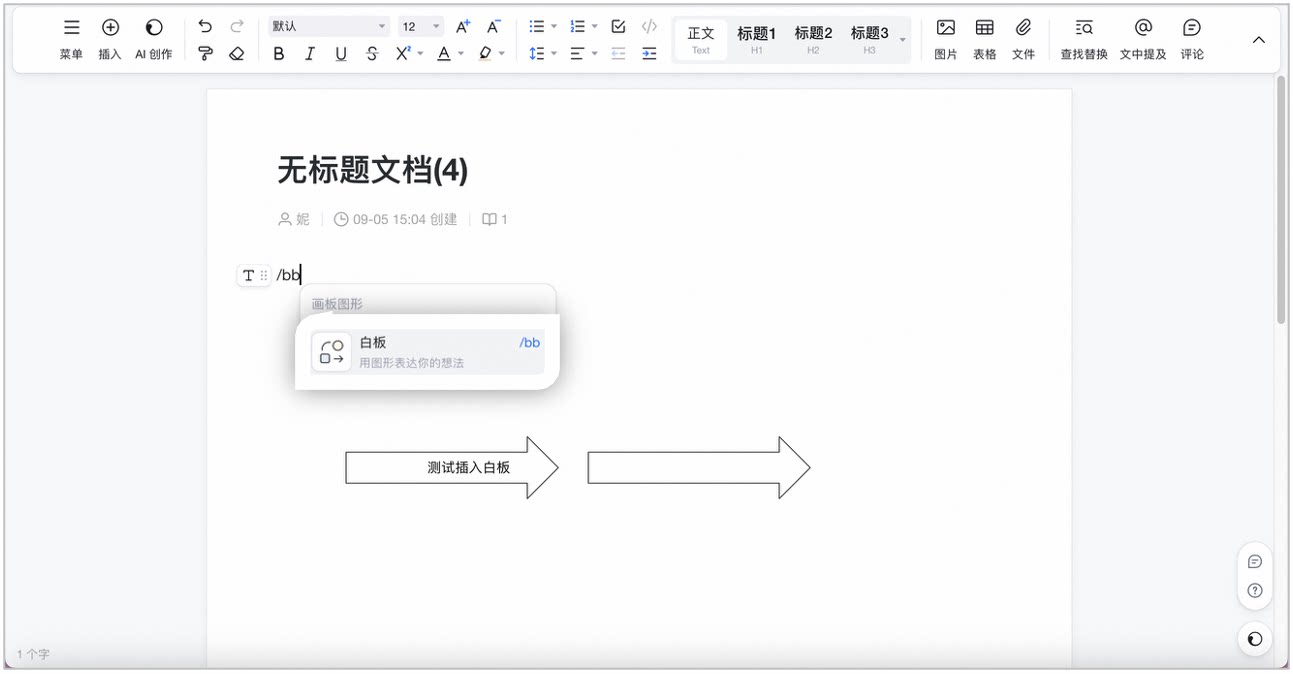
Task: Open the font name dropdown 默认
Action: click(329, 27)
